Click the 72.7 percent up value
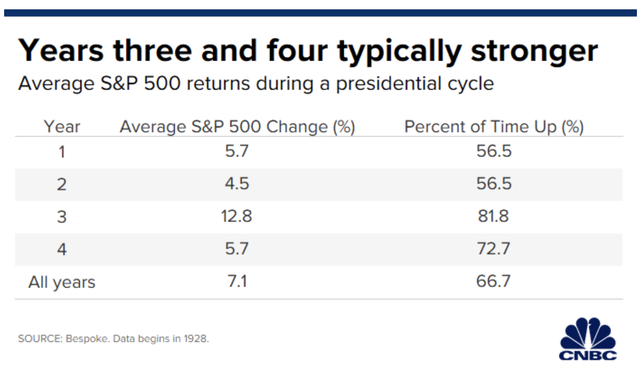640x372 pixels. tap(493, 249)
